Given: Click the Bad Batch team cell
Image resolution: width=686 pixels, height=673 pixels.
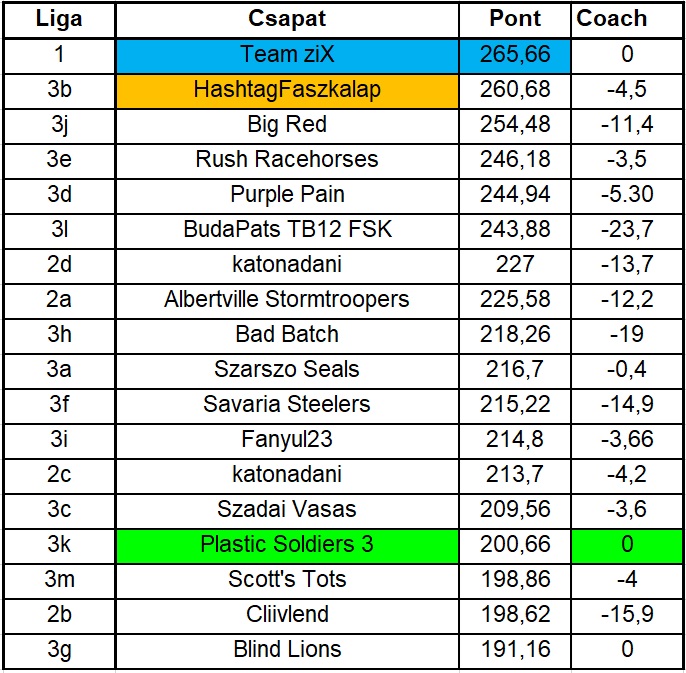Looking at the screenshot, I should point(287,334).
